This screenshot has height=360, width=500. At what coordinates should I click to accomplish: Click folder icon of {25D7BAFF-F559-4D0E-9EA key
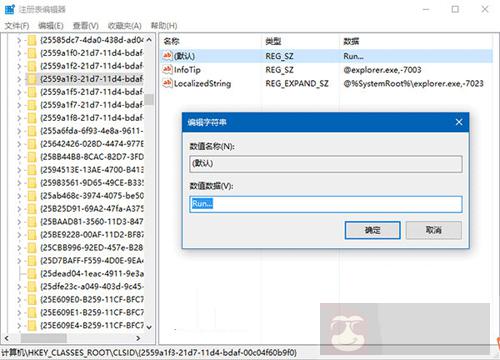32,261
